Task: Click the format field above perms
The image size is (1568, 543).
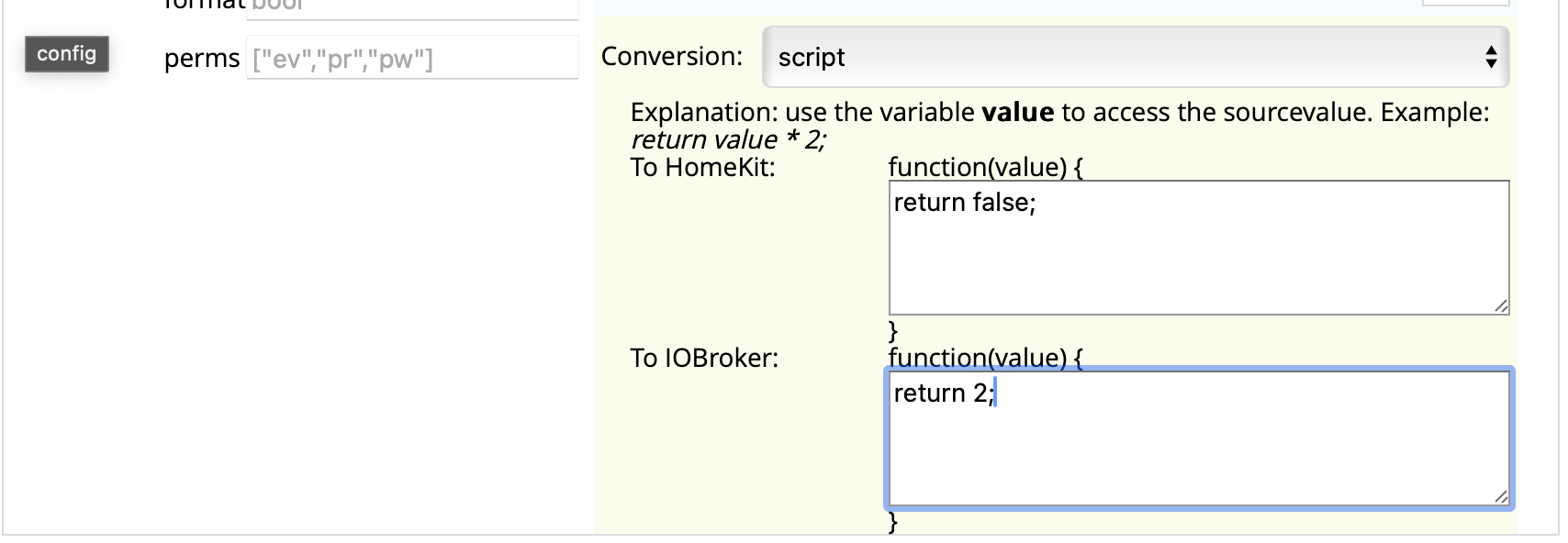Action: (x=412, y=7)
